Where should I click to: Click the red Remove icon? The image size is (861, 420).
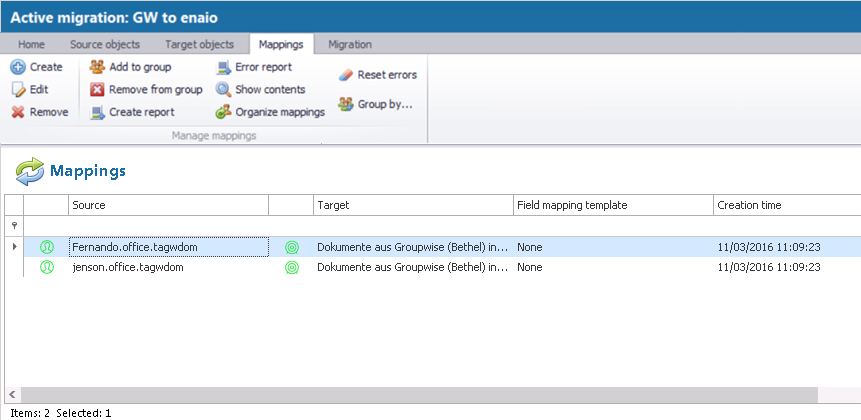(18, 112)
